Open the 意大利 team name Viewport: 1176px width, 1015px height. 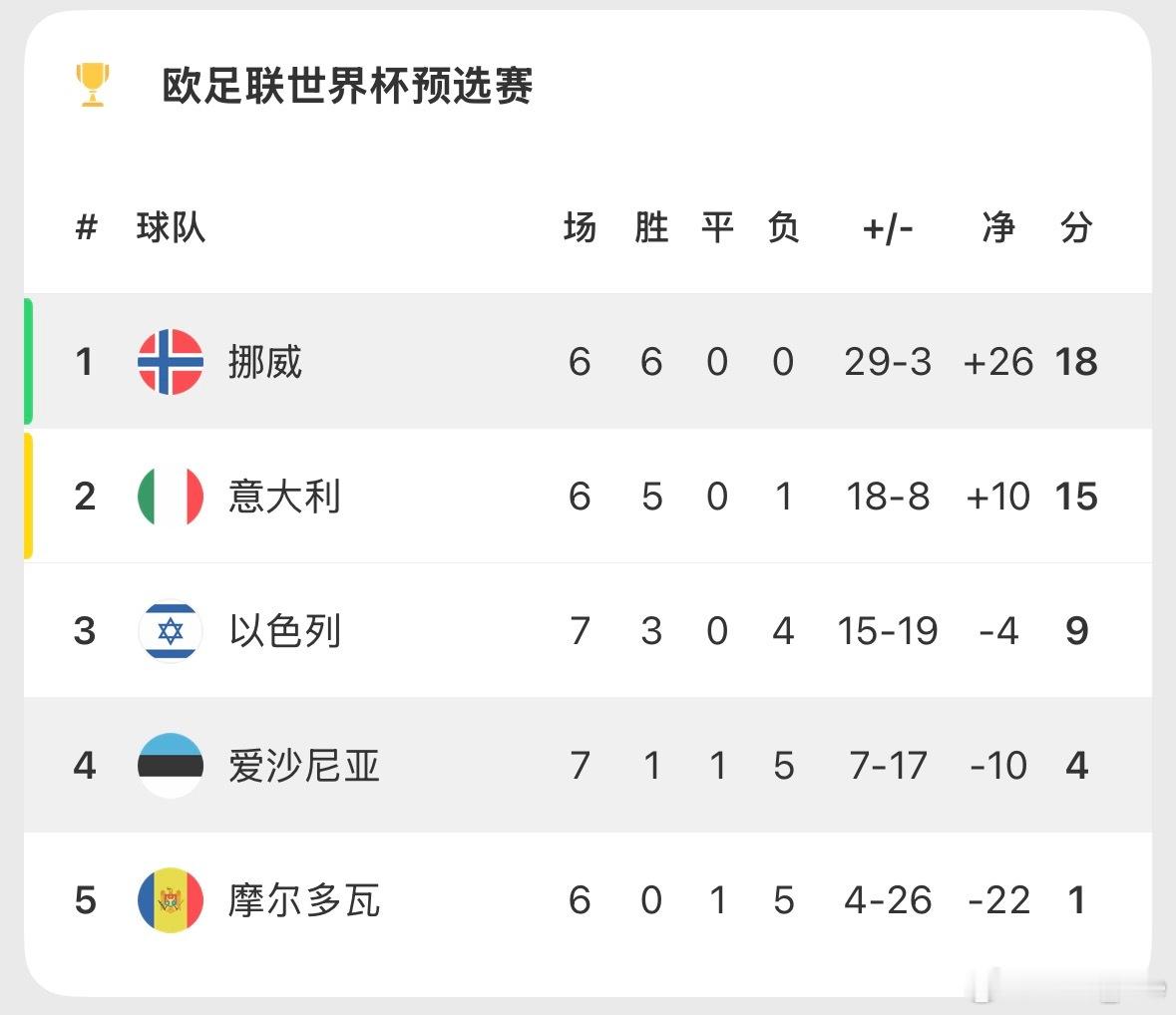coord(284,497)
